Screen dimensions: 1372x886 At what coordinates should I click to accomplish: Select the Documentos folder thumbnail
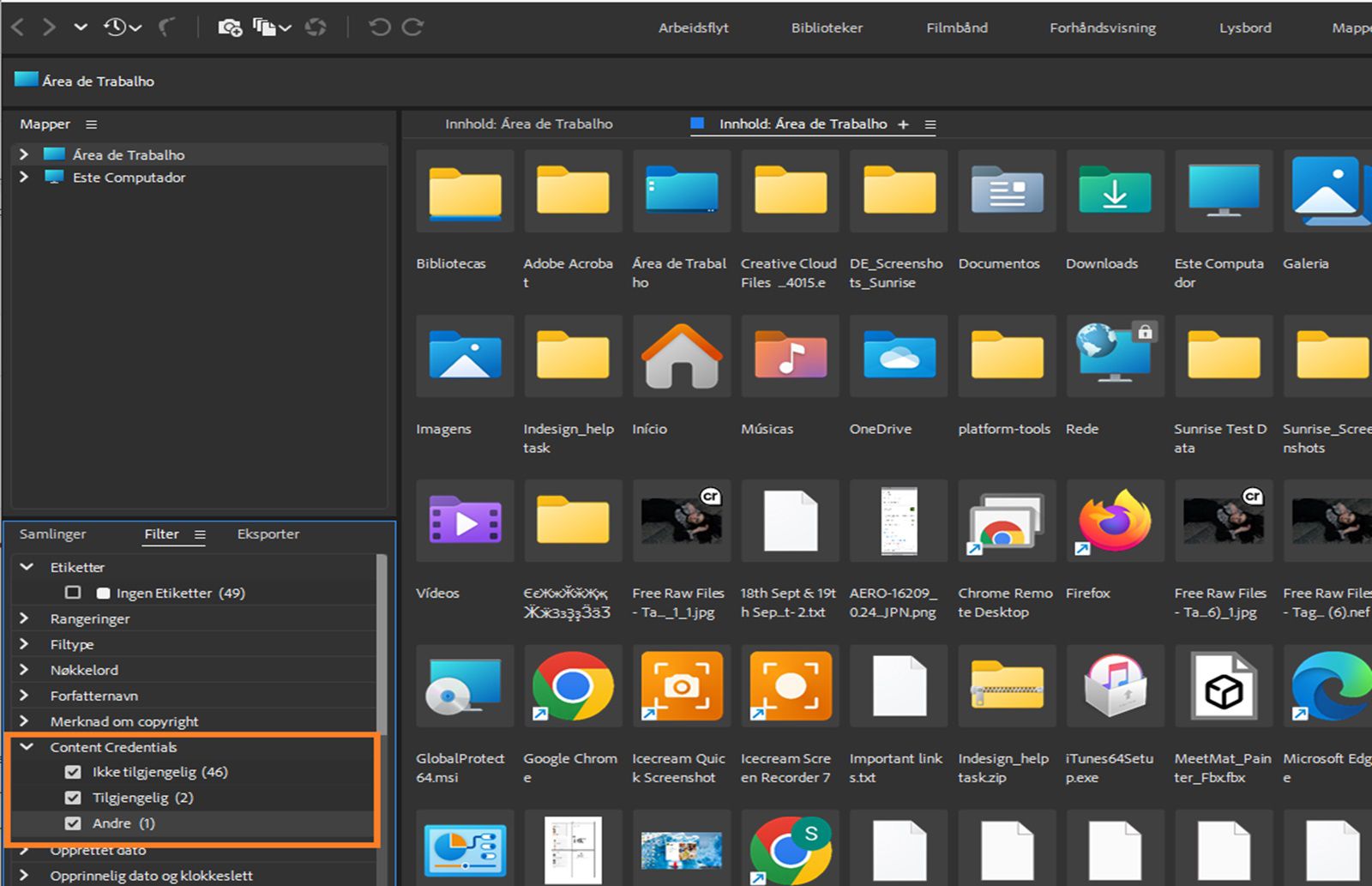(1007, 190)
